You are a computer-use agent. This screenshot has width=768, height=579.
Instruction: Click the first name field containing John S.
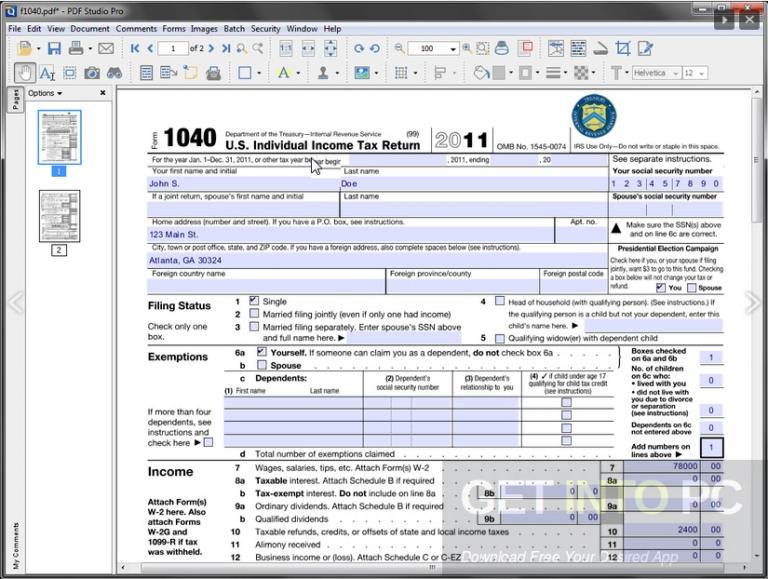[x=243, y=184]
